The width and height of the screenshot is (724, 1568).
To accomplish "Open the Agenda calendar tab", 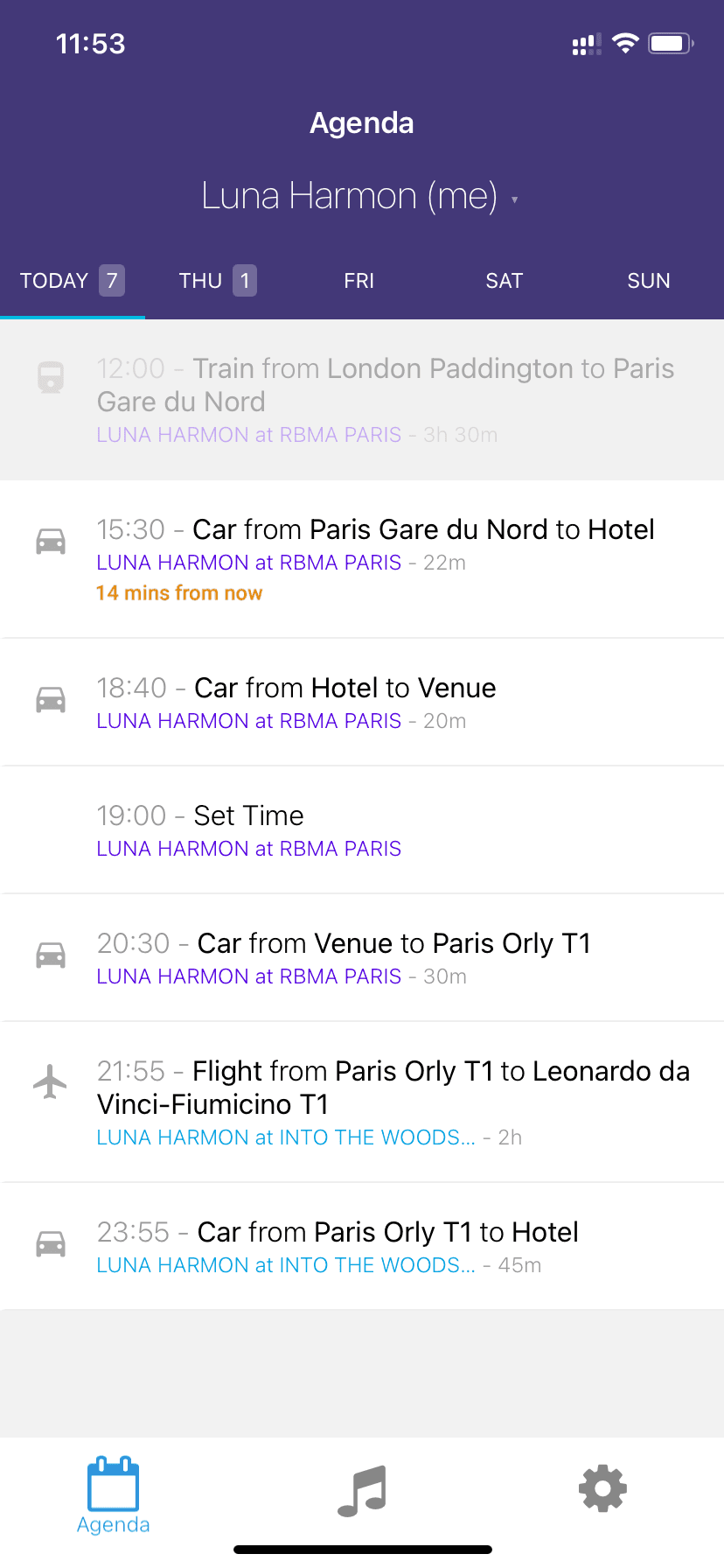I will click(x=114, y=1495).
